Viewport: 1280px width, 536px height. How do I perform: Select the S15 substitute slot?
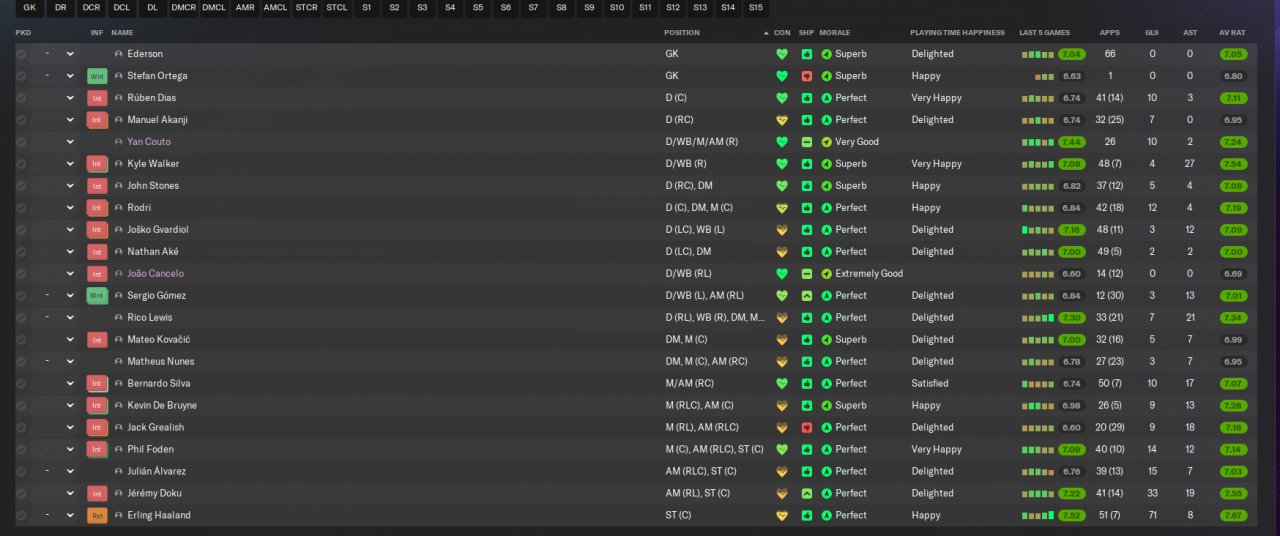tap(755, 8)
